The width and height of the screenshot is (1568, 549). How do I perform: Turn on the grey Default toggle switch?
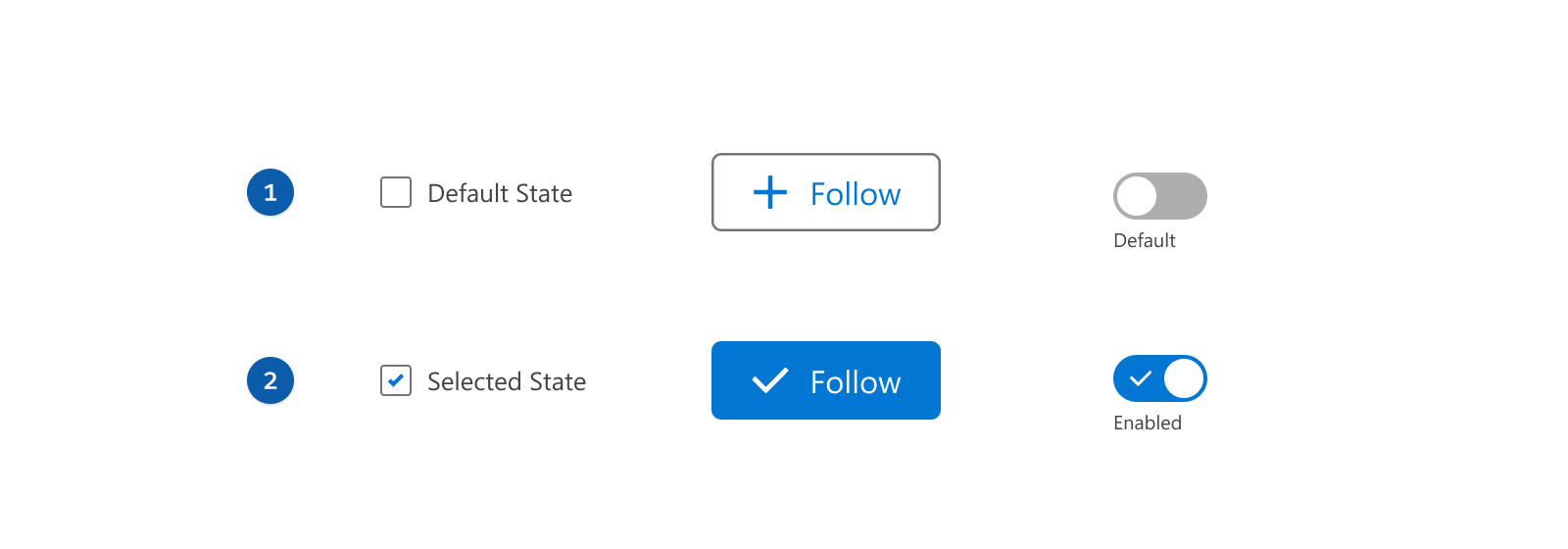1160,196
